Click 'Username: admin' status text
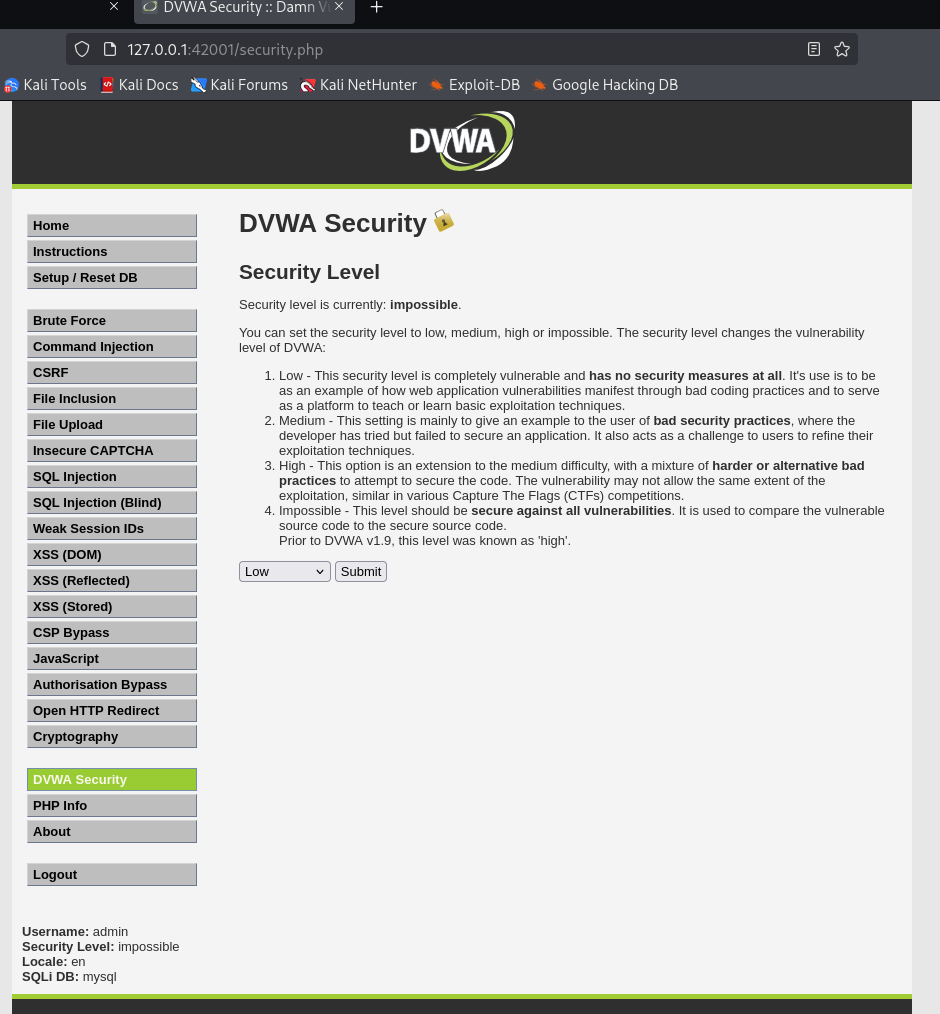Viewport: 940px width, 1014px height. coord(75,932)
